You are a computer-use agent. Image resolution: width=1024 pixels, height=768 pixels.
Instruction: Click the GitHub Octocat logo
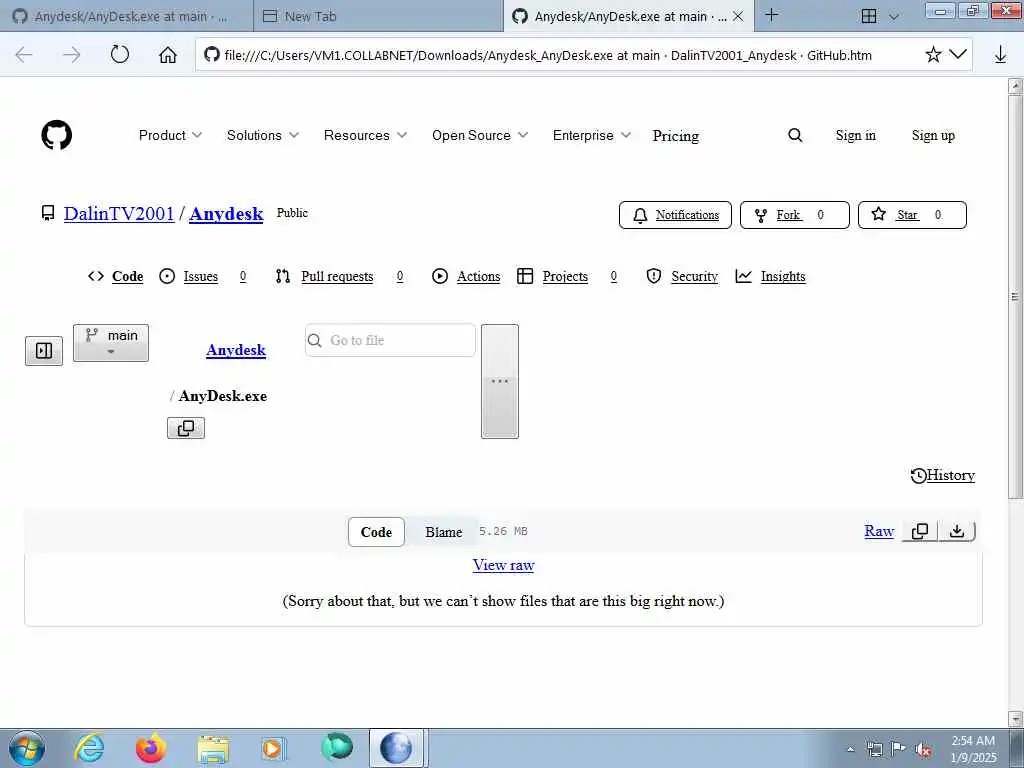[57, 135]
